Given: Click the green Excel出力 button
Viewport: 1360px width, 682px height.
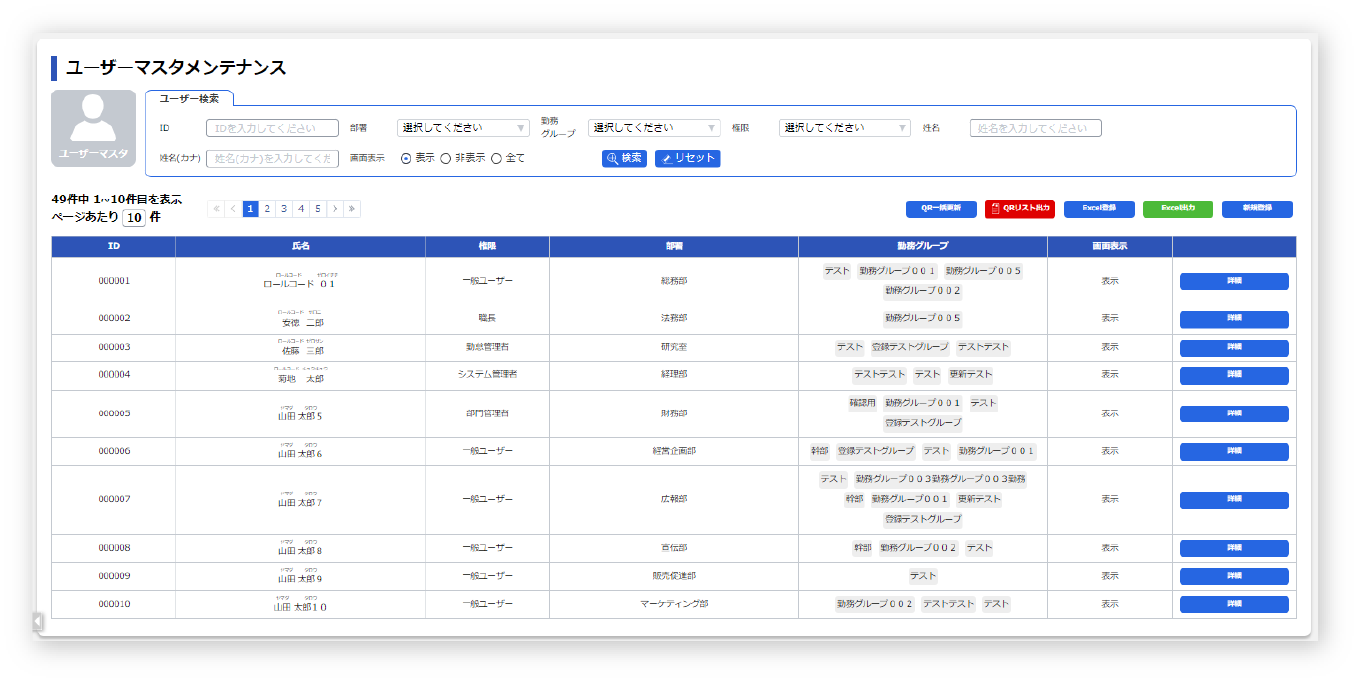Looking at the screenshot, I should tap(1177, 209).
